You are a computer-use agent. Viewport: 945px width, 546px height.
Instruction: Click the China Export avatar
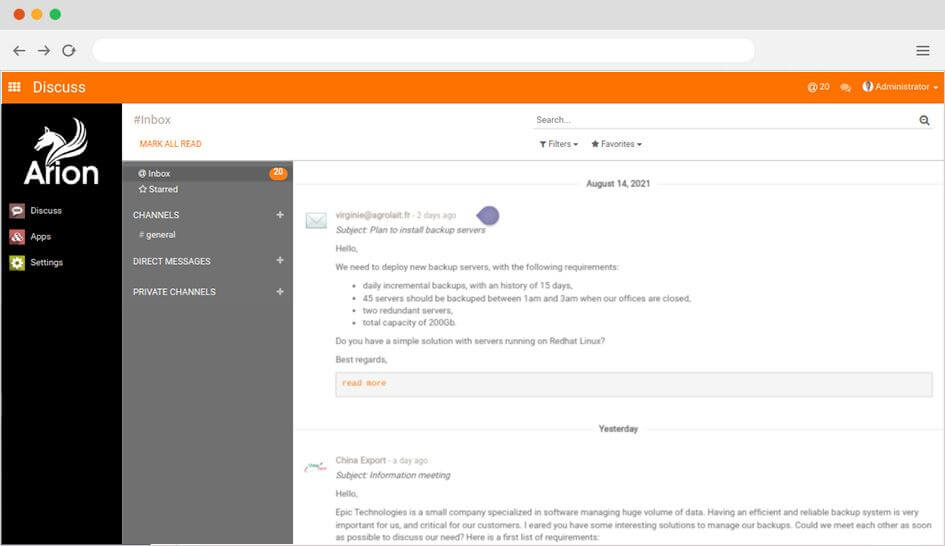(316, 466)
